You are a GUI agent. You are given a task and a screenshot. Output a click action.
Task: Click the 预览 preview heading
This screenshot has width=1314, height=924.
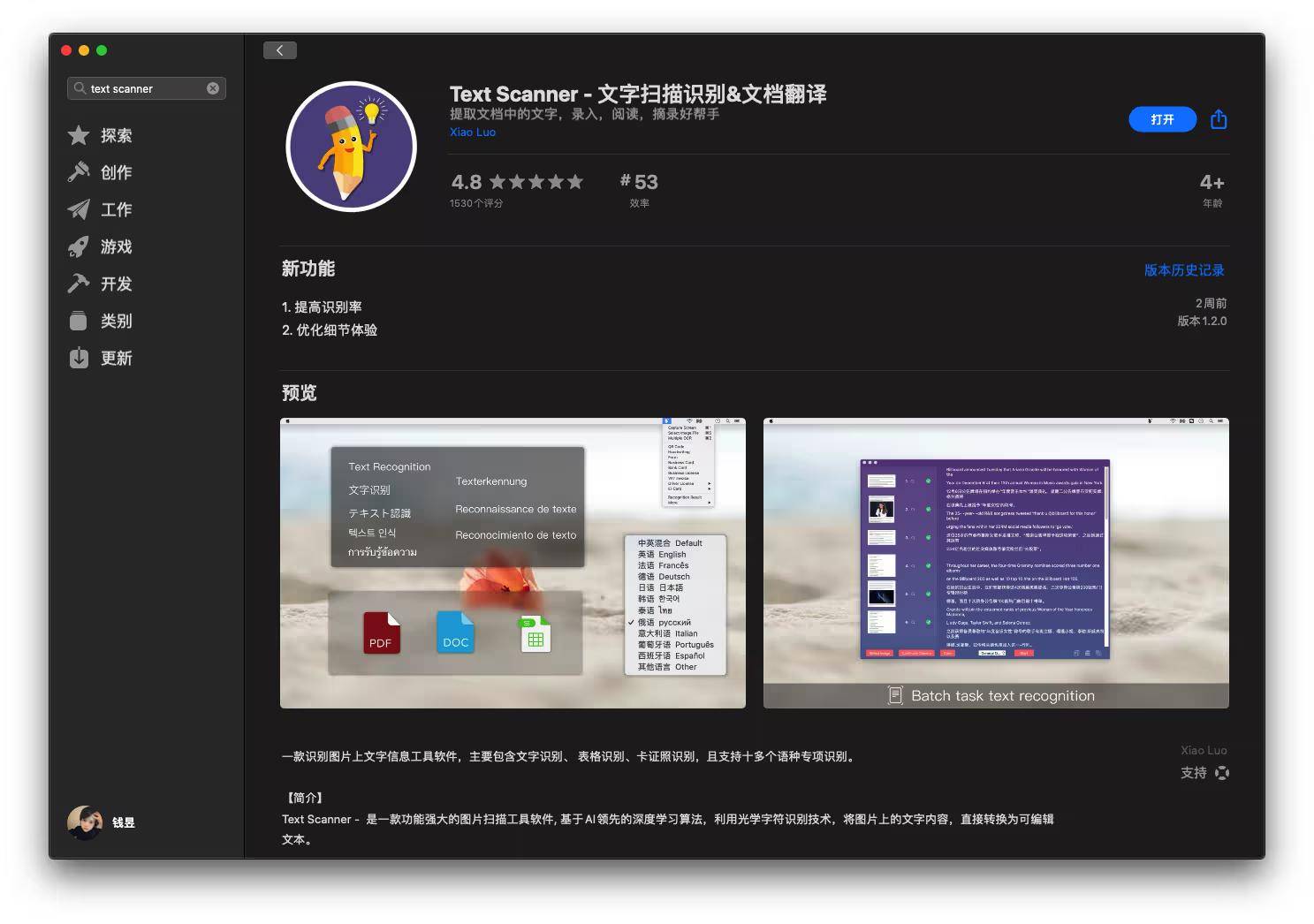pyautogui.click(x=299, y=392)
